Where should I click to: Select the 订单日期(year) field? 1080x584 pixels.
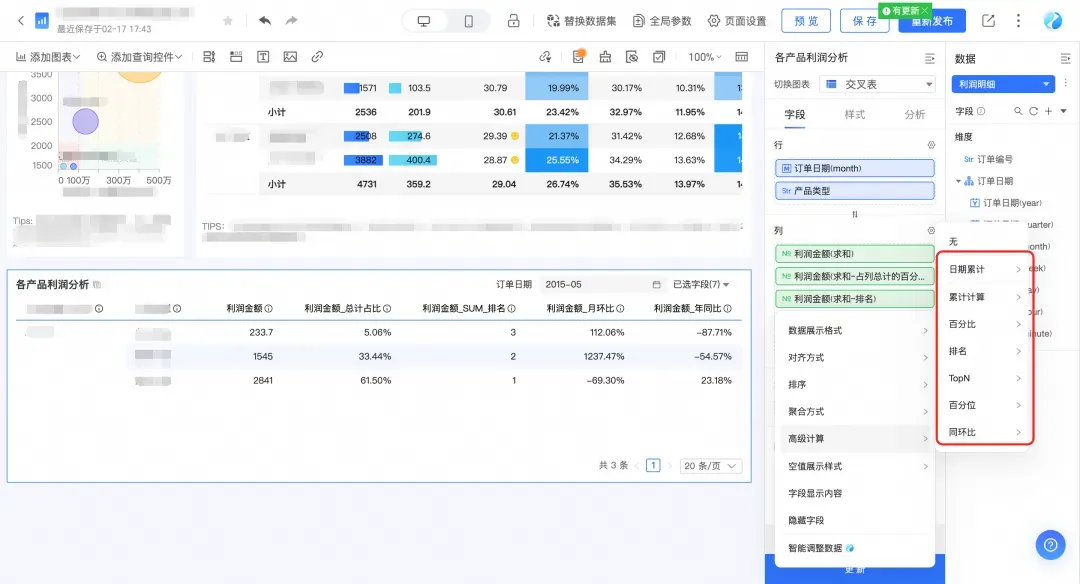coord(1006,203)
